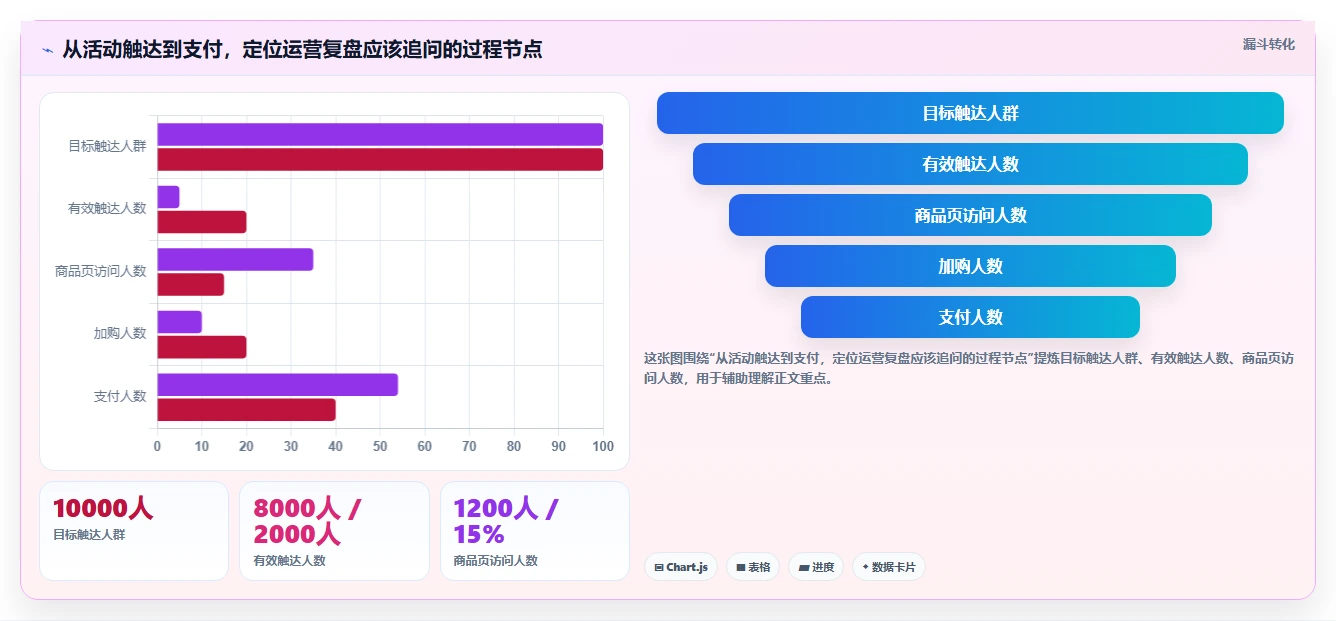Click the x-axis tick label 50
1336x621 pixels.
(380, 446)
